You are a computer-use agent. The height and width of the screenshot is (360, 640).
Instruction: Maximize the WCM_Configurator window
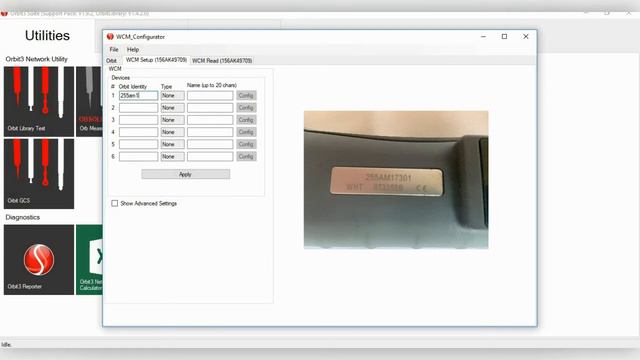tap(504, 36)
